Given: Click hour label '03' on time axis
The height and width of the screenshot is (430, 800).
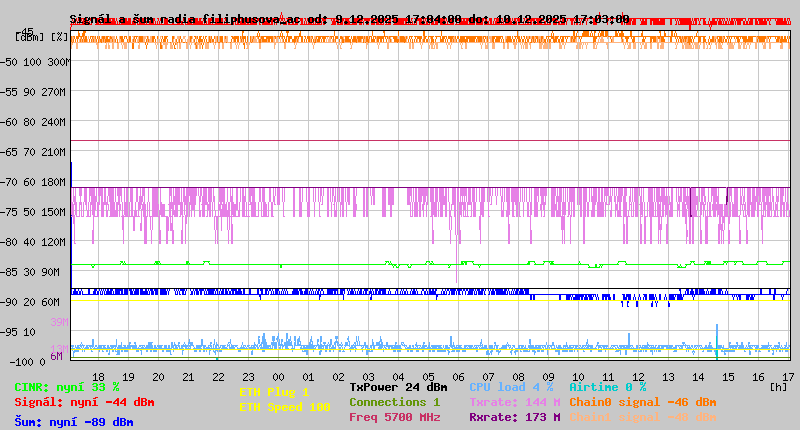Looking at the screenshot, I should (368, 377).
